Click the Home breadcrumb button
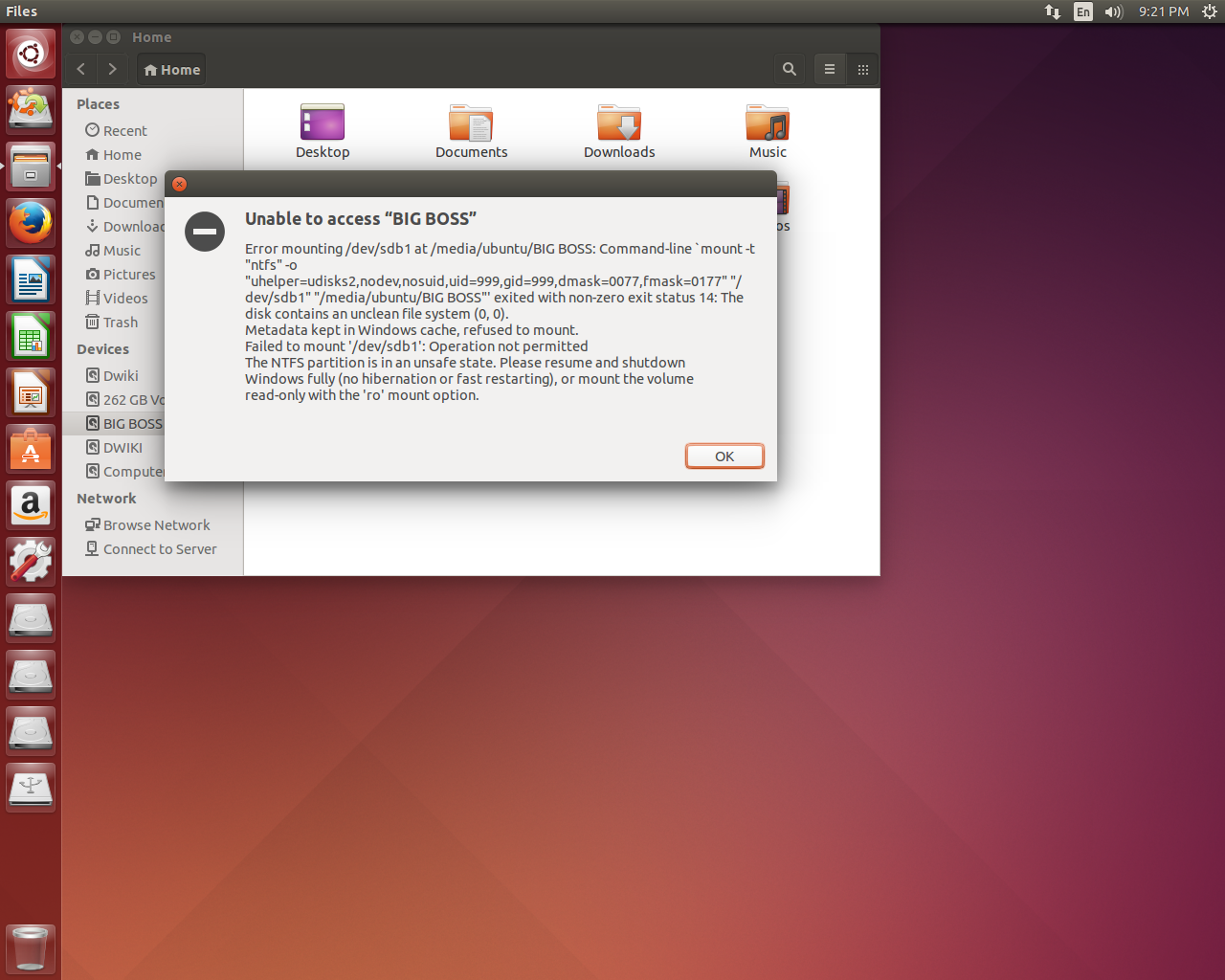The image size is (1225, 980). tap(170, 69)
